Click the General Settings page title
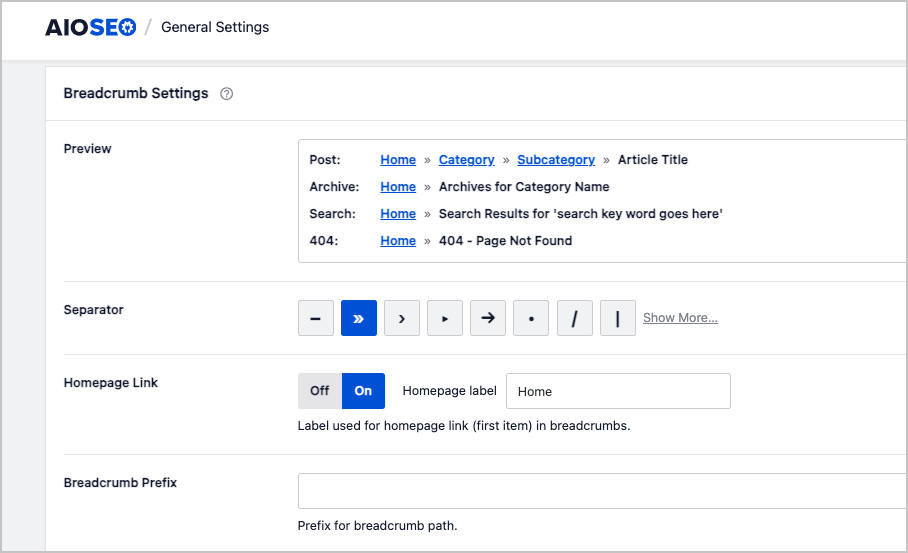908x553 pixels. click(x=215, y=27)
